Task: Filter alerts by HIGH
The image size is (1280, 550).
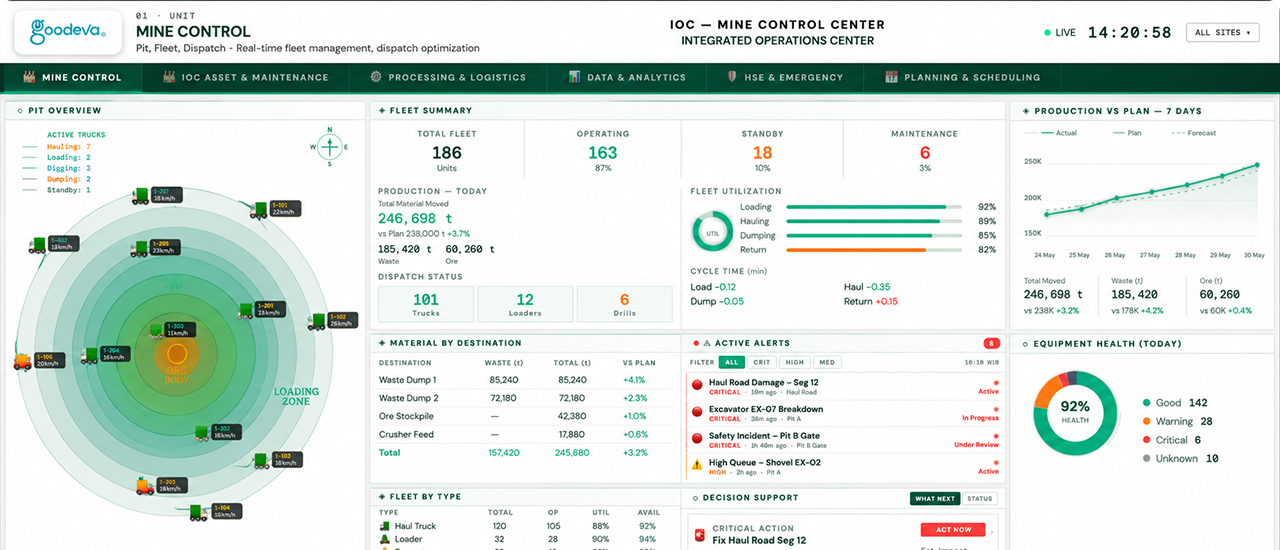Action: click(x=795, y=362)
